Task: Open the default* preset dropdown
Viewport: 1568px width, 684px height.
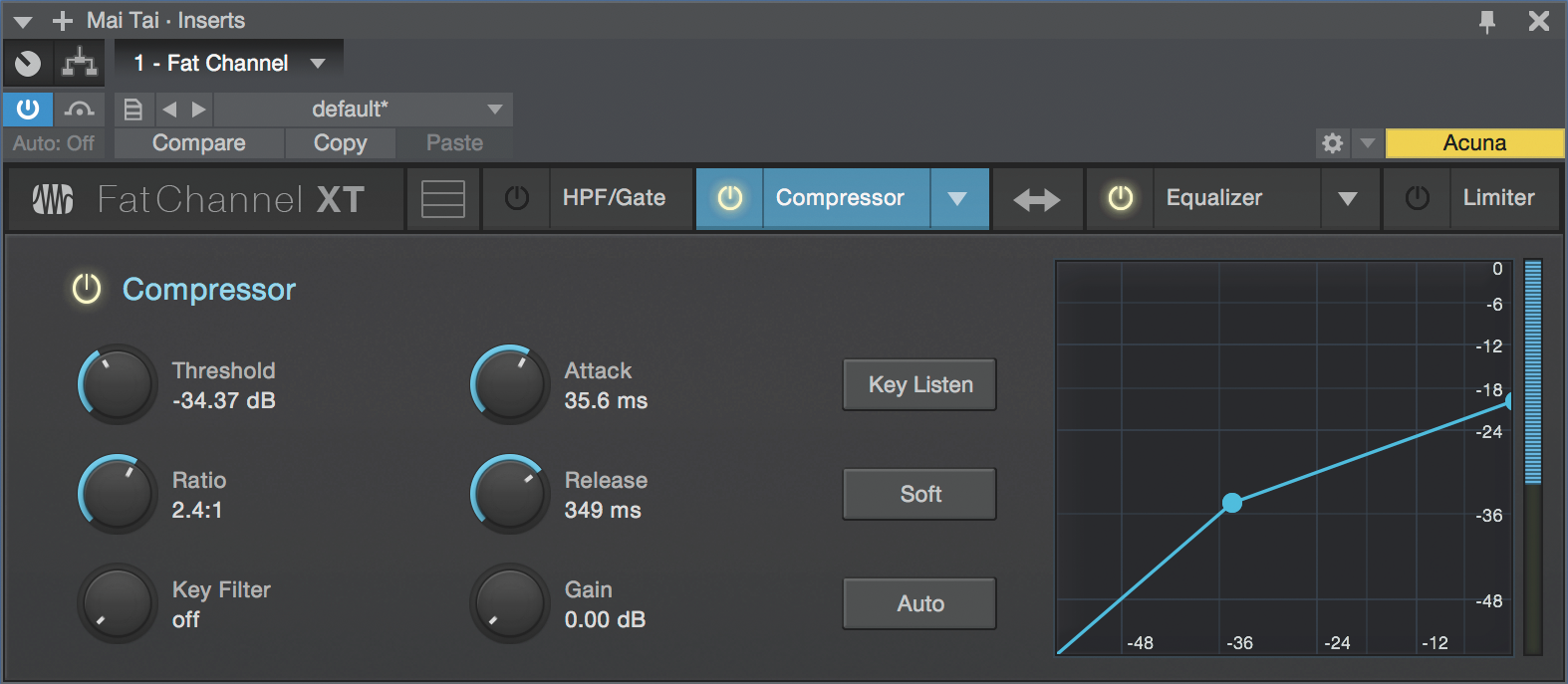Action: (x=363, y=110)
